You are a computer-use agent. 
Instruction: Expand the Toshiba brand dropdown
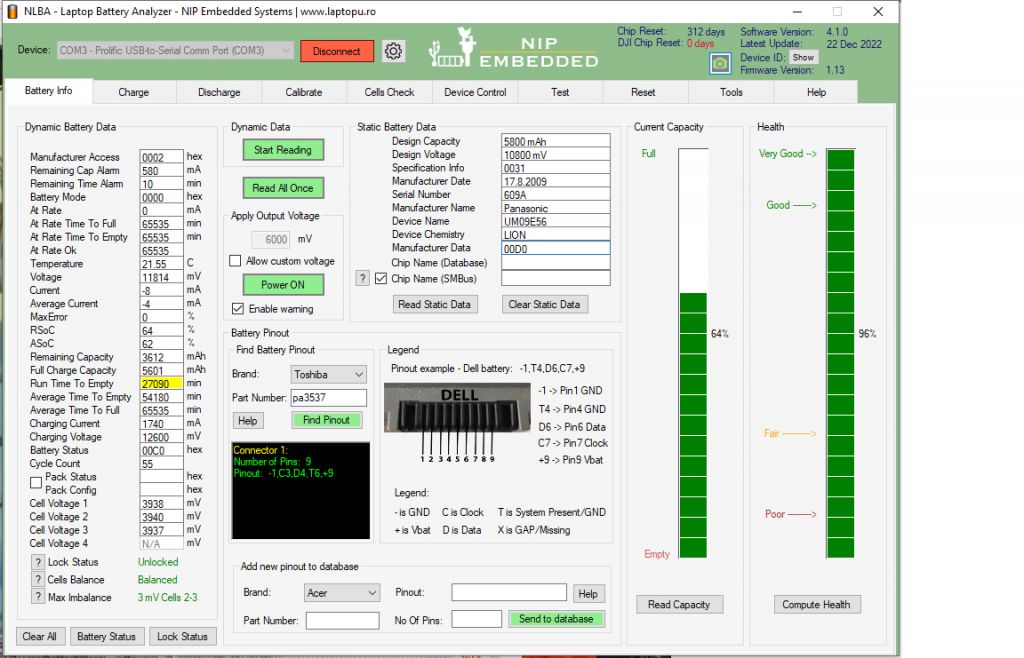[328, 374]
